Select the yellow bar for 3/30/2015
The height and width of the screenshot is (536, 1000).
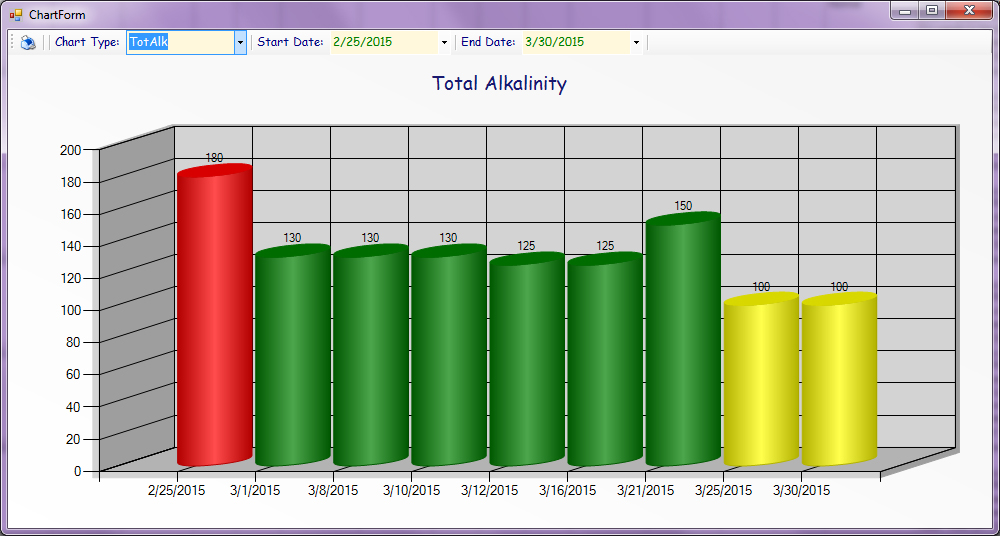click(839, 379)
